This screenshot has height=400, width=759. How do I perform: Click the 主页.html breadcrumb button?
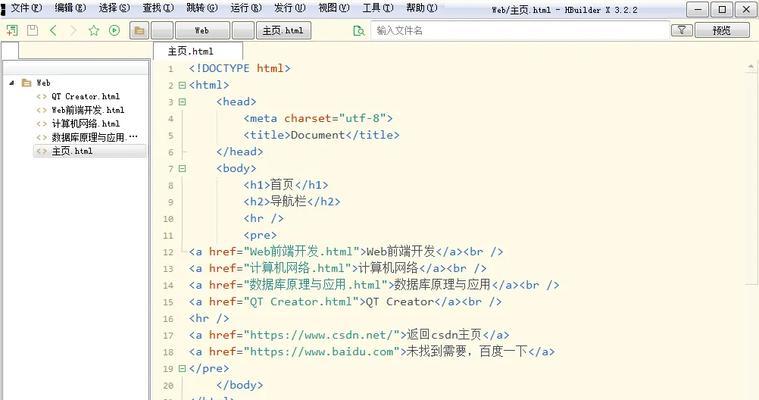(x=283, y=31)
